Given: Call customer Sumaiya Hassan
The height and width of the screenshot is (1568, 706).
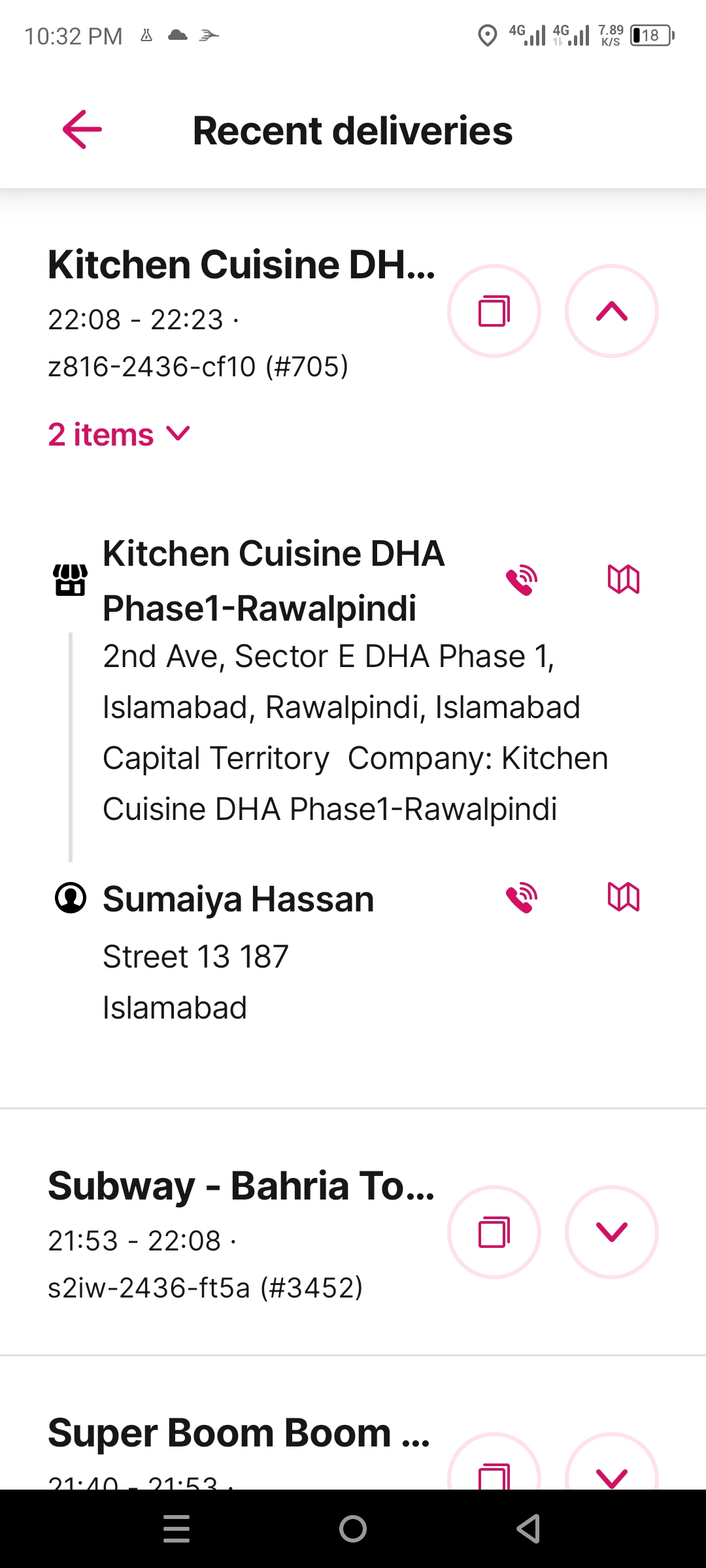Looking at the screenshot, I should click(x=522, y=897).
